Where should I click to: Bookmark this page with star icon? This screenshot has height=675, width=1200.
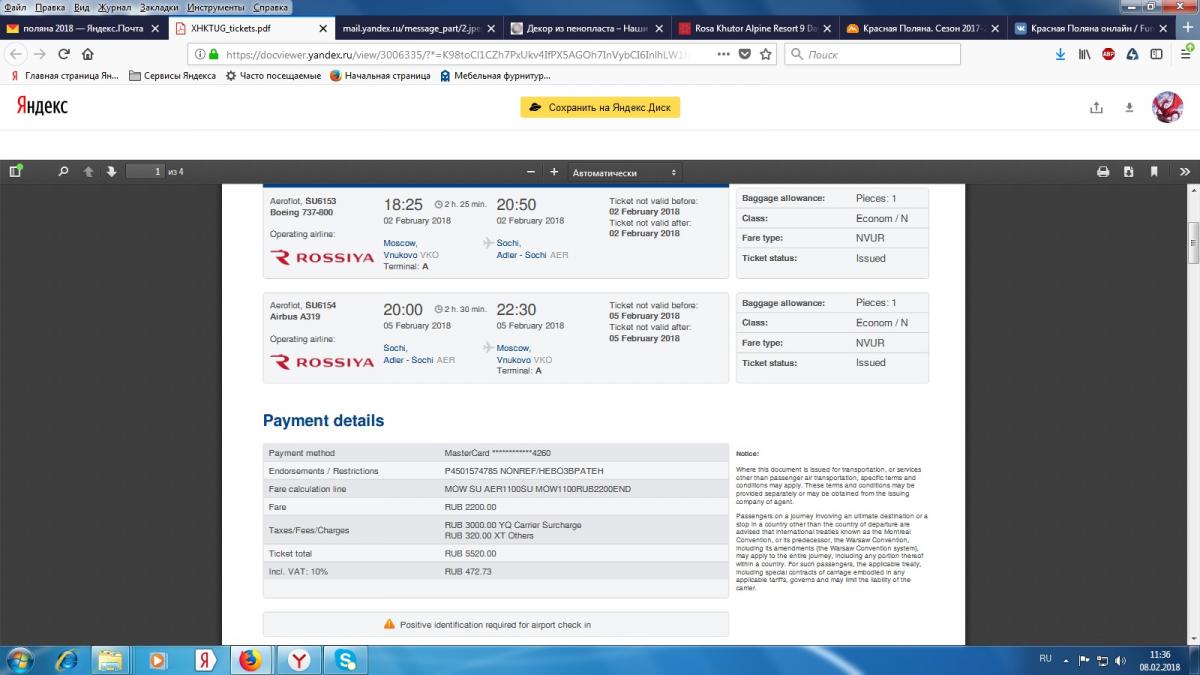(766, 54)
